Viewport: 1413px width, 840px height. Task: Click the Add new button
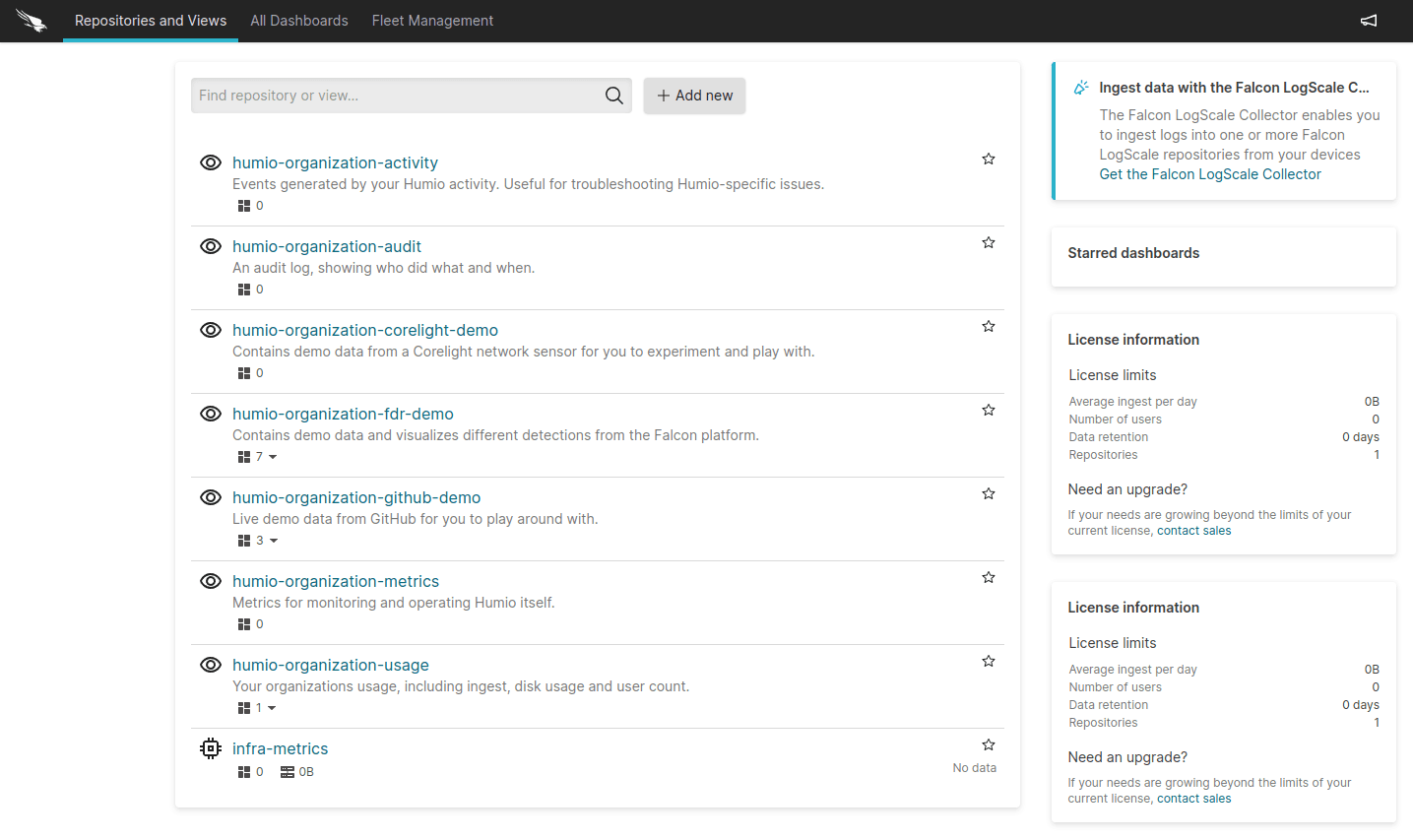pos(694,96)
